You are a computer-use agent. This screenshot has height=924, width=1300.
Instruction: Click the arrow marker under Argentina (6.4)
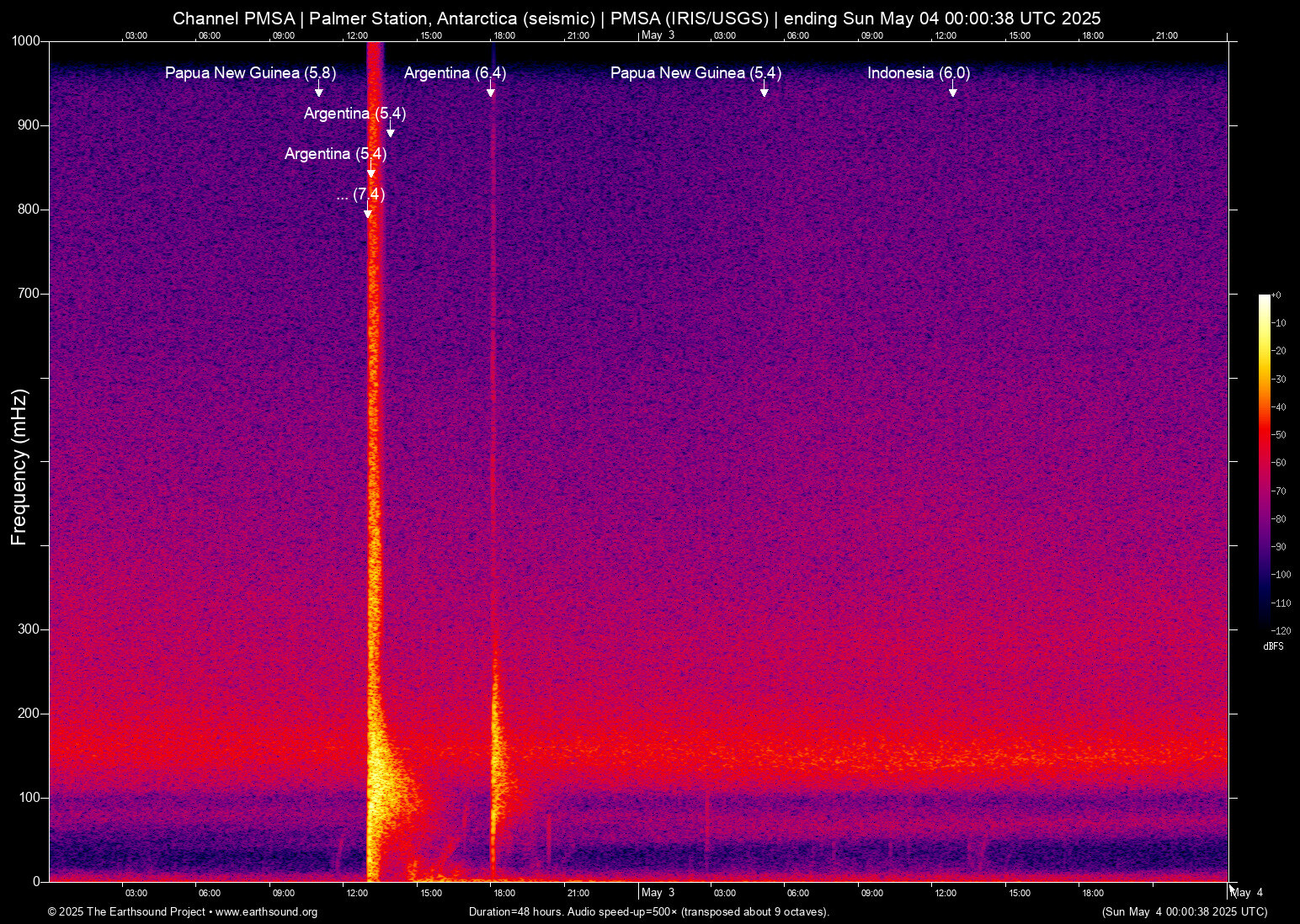(x=491, y=91)
